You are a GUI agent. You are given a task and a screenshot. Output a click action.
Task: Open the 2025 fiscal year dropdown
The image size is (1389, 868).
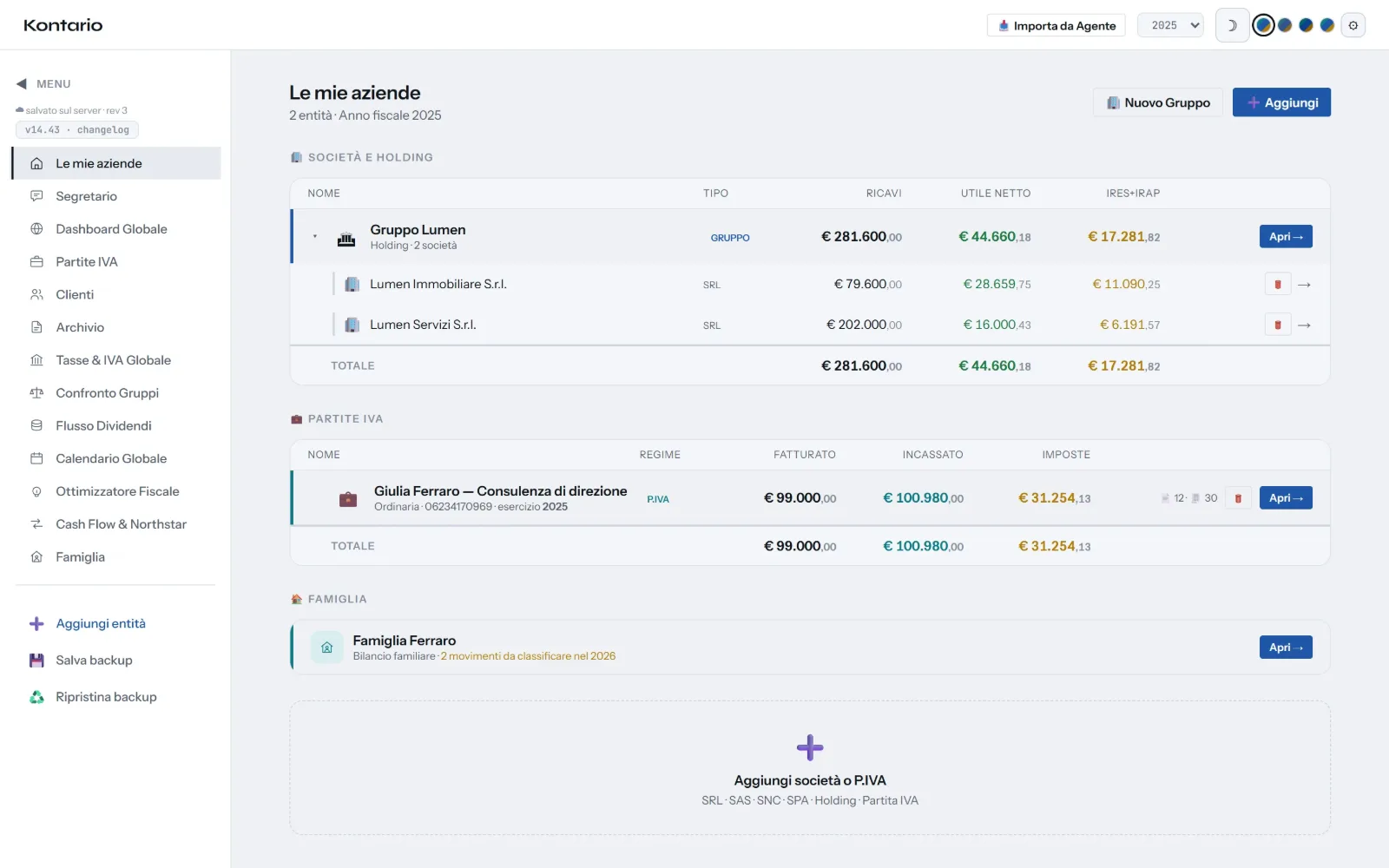tap(1171, 26)
